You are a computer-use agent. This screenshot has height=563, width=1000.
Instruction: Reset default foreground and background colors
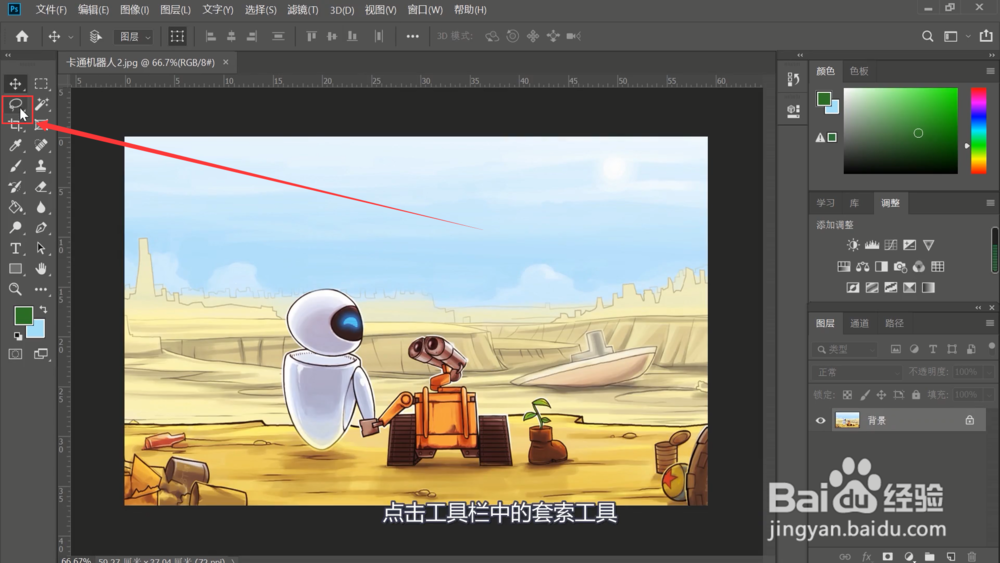click(17, 335)
